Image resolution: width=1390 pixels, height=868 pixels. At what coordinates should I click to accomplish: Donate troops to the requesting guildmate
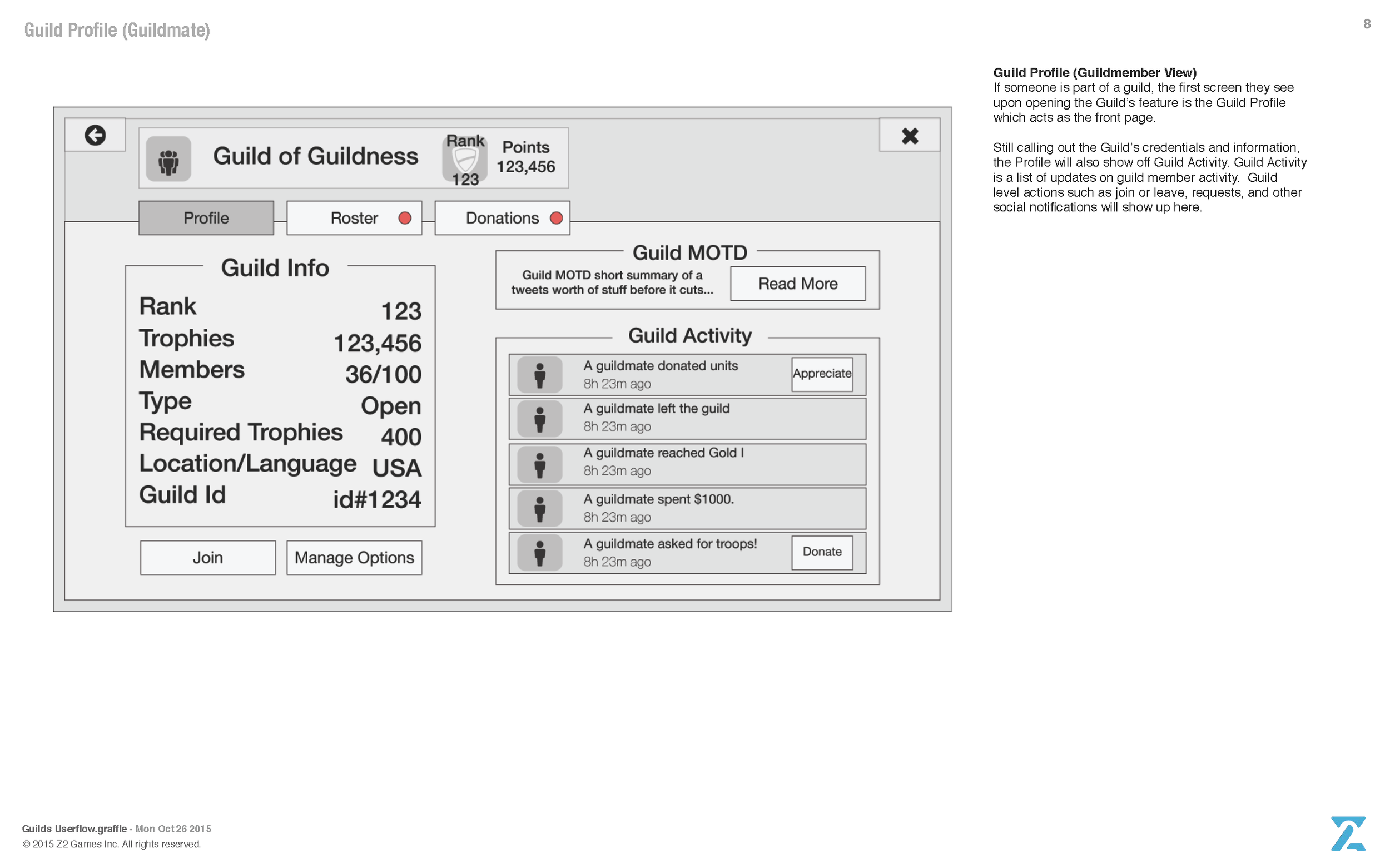(822, 552)
